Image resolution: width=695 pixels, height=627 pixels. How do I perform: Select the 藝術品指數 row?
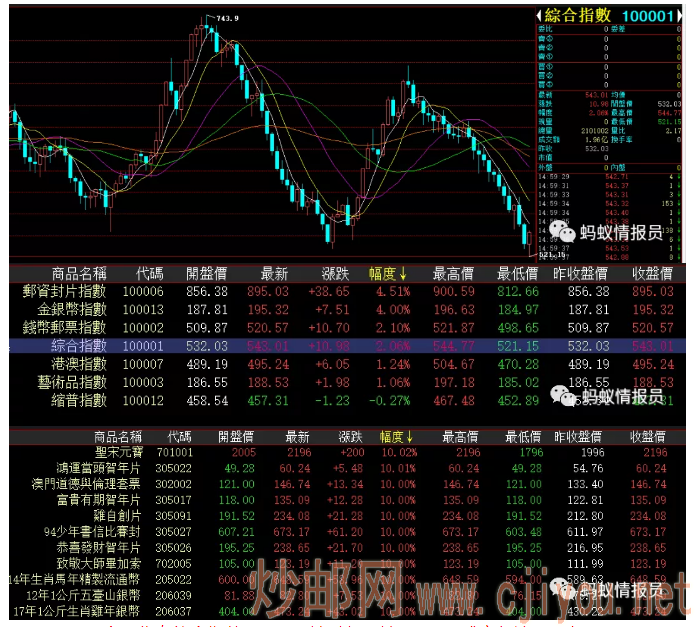pos(72,382)
